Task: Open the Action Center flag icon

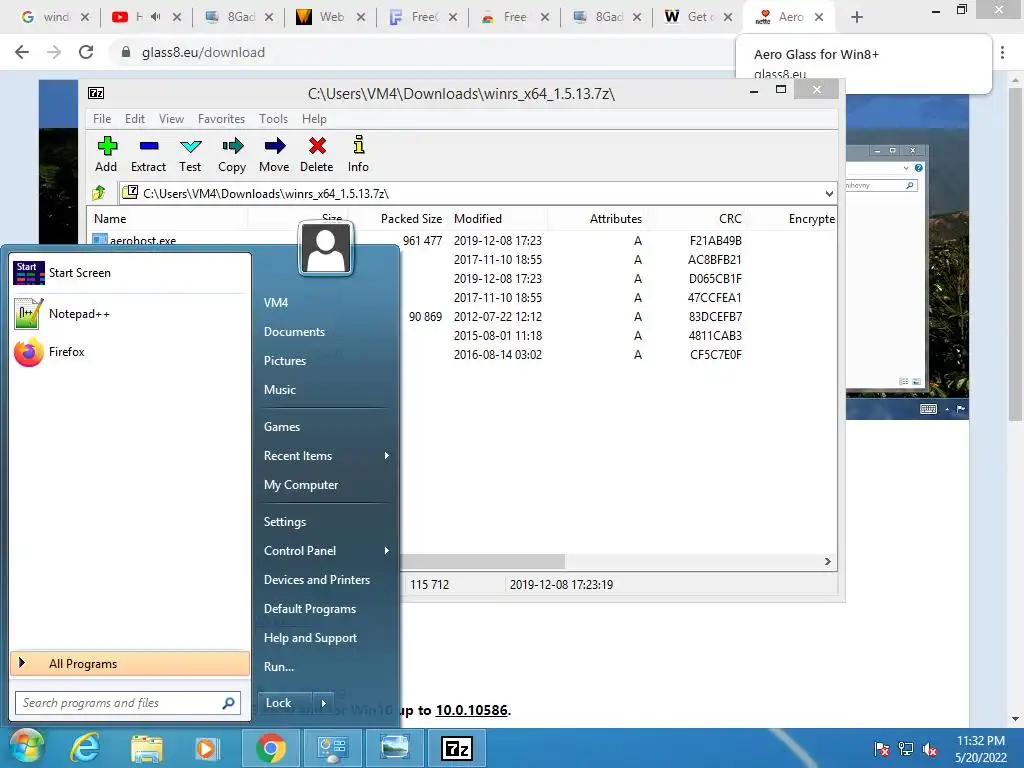Action: 882,750
